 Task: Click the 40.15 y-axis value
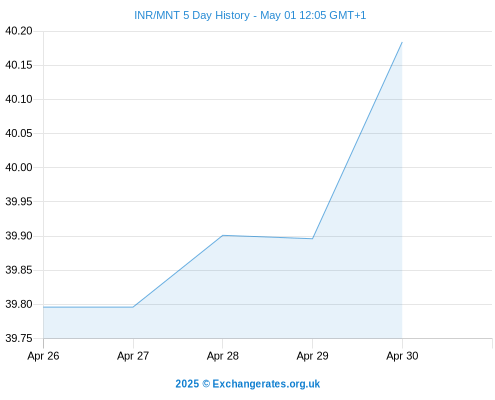pos(19,65)
